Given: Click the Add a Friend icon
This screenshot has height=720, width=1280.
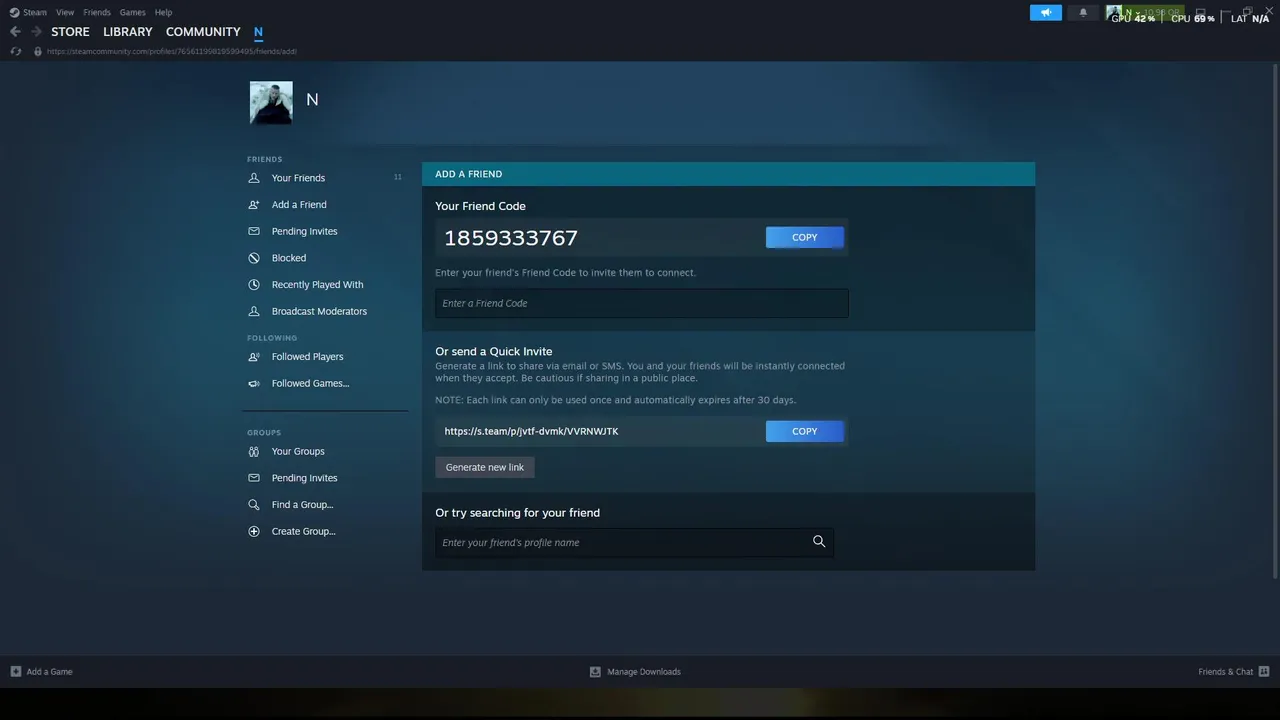Looking at the screenshot, I should [x=254, y=205].
